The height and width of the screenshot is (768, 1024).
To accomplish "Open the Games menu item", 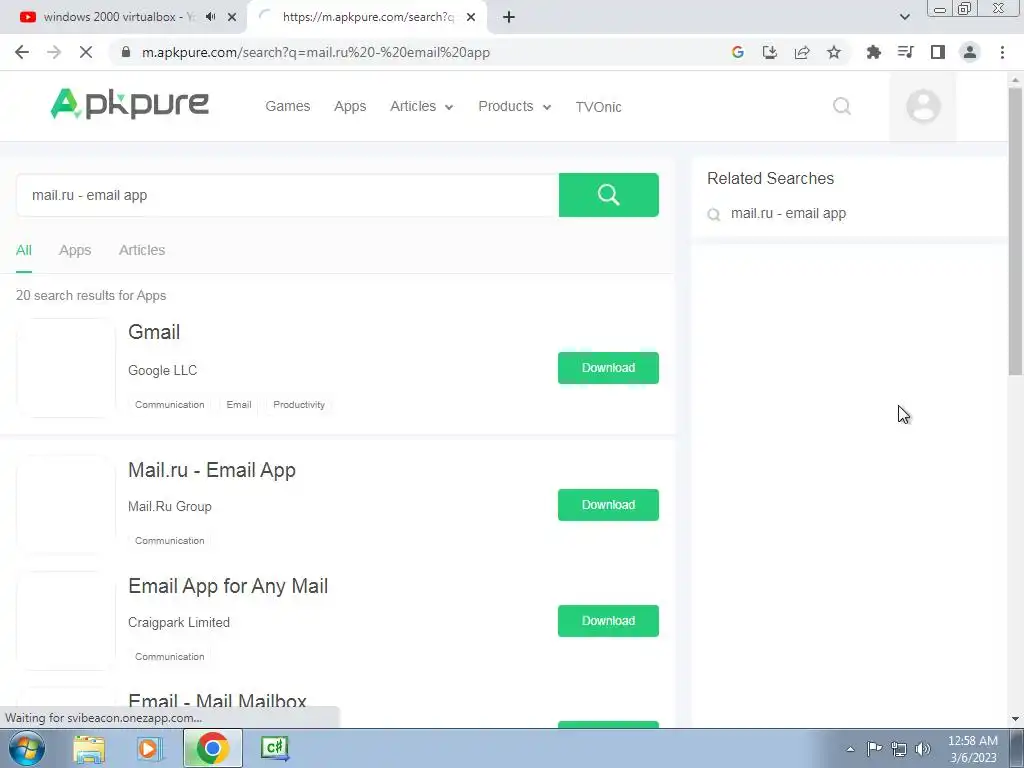I will (x=287, y=106).
